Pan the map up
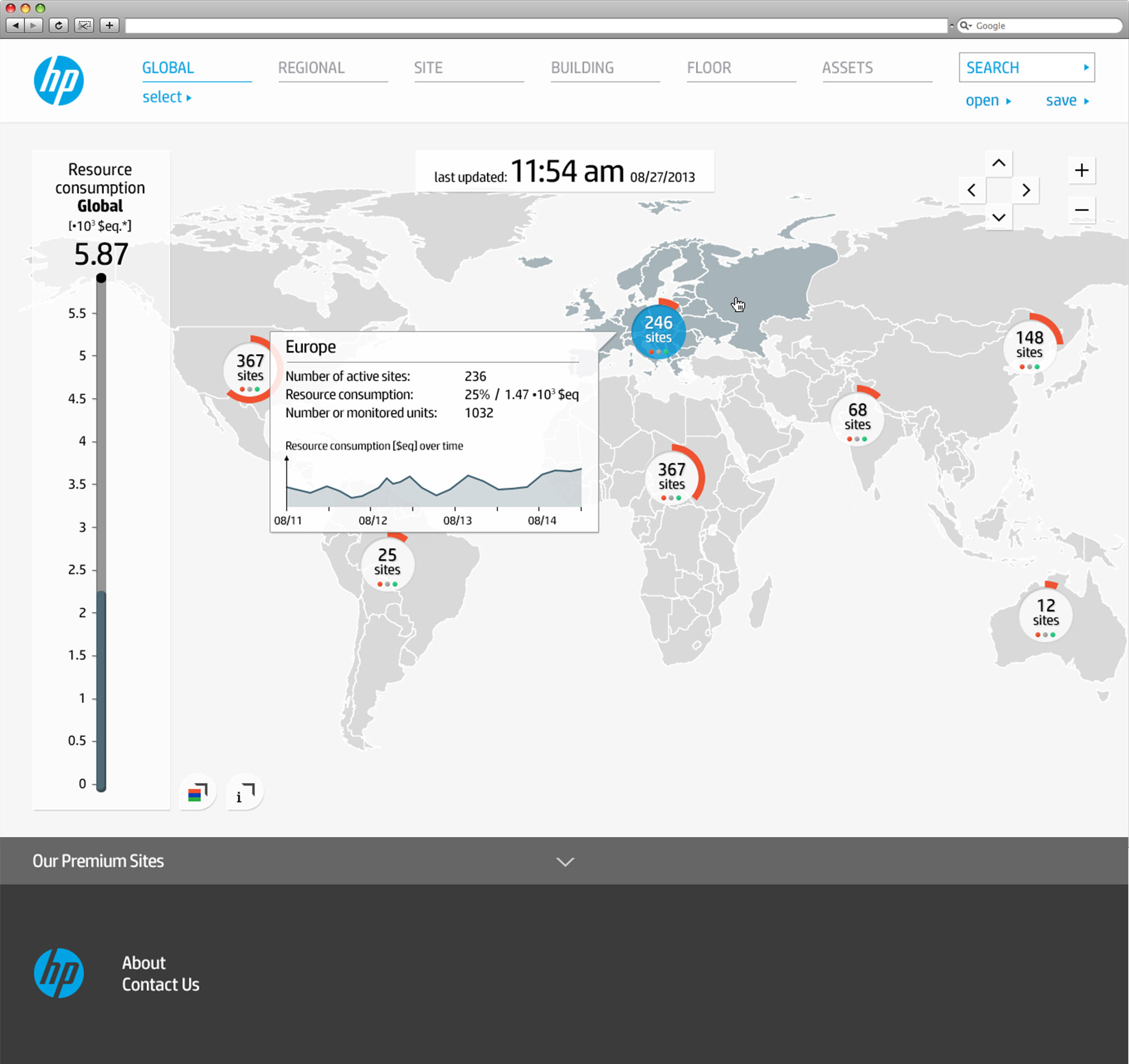 tap(999, 164)
